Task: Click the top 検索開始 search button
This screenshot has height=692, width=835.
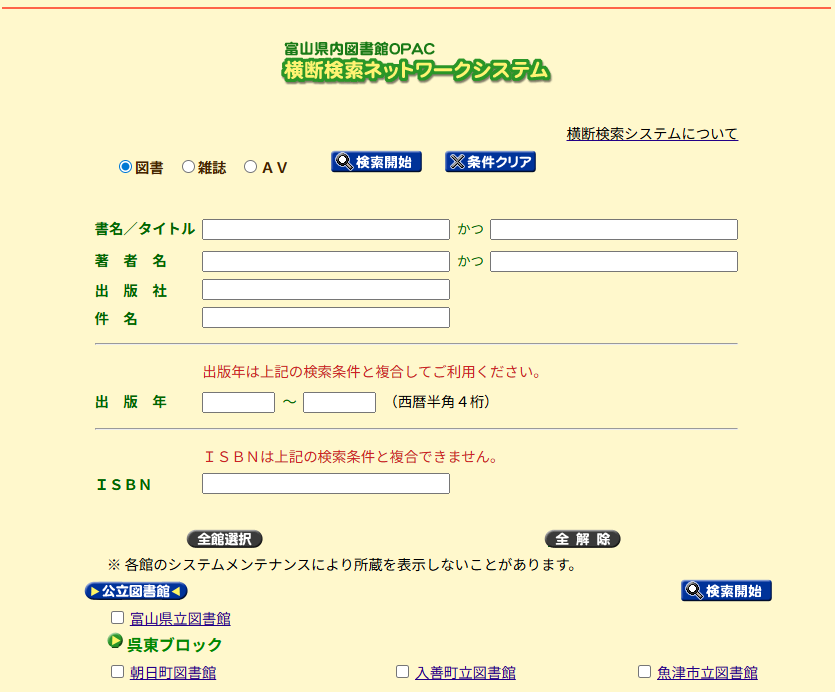Action: pos(376,162)
